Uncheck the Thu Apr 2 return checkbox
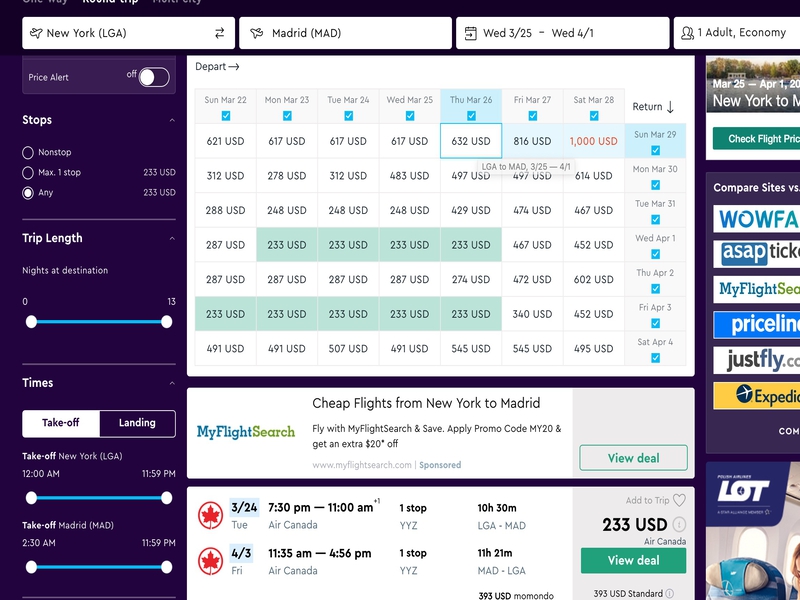Screen dimensions: 800x600 [x=656, y=289]
